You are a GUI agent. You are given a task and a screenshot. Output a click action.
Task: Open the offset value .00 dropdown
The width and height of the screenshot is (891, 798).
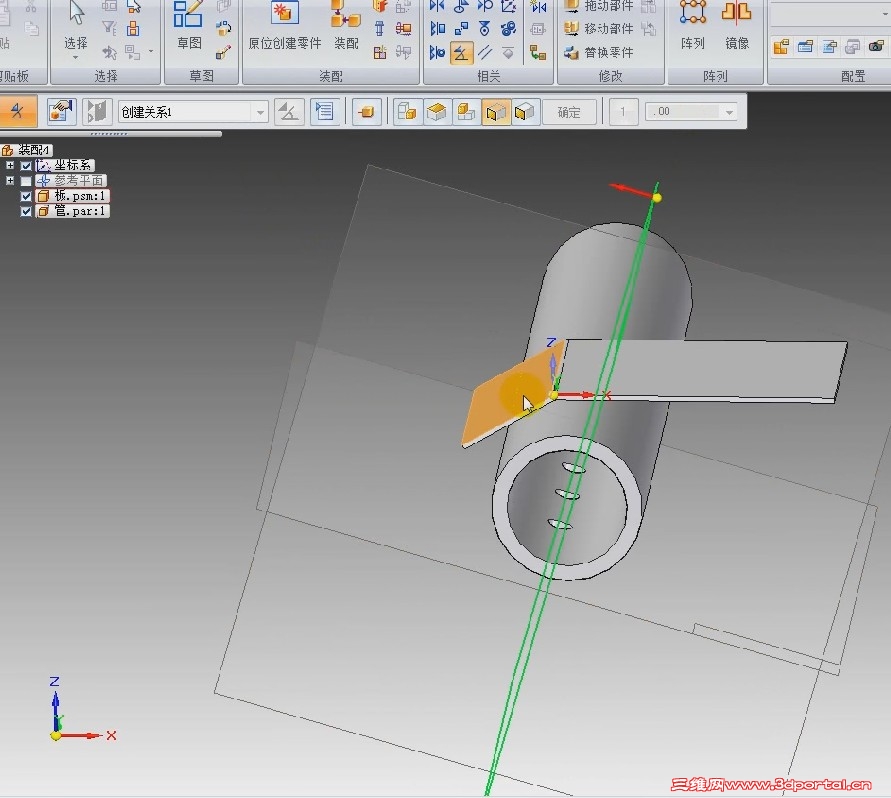click(730, 113)
